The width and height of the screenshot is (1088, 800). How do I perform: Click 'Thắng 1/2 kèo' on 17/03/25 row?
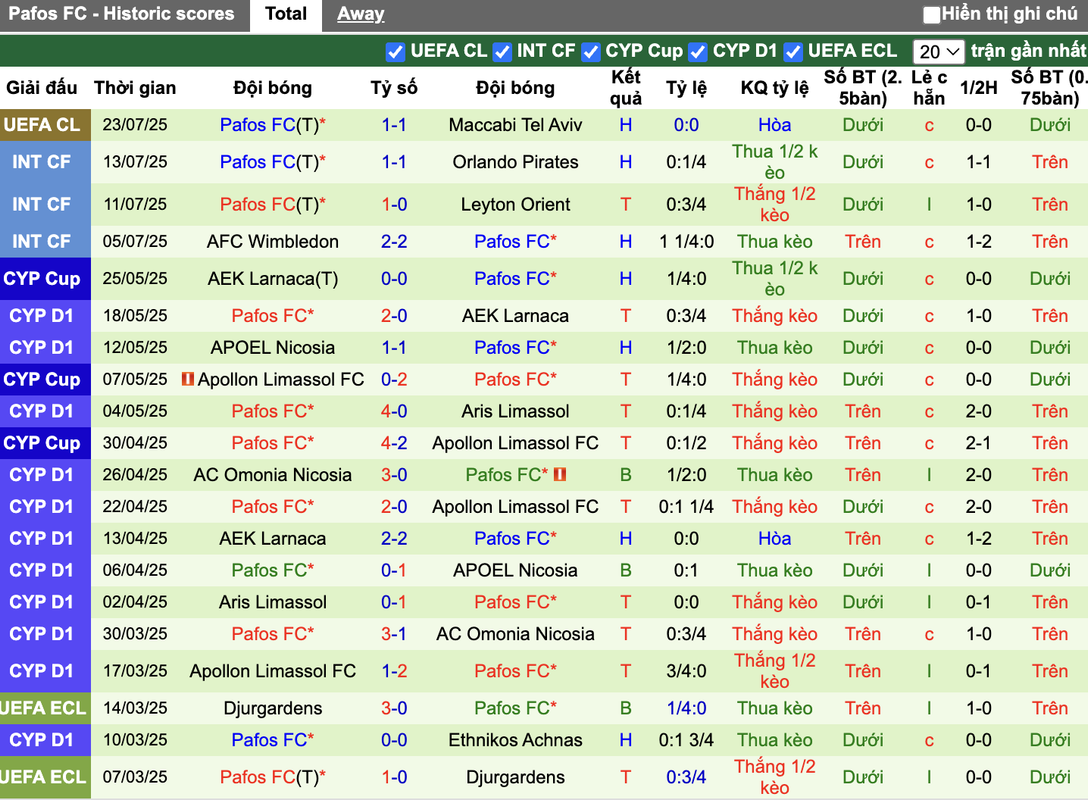(x=774, y=671)
